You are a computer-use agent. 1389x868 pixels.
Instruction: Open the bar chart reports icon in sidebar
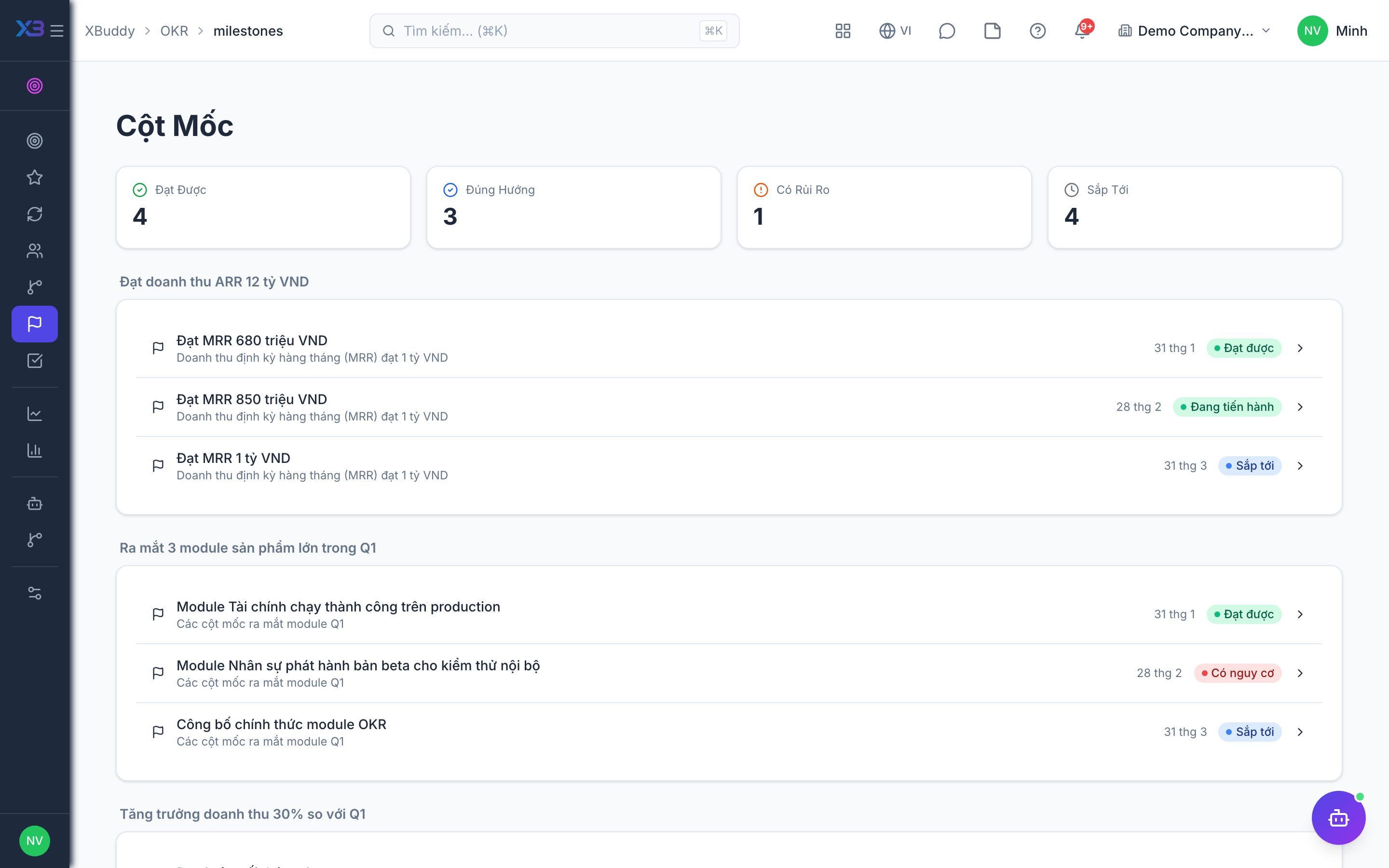point(34,451)
